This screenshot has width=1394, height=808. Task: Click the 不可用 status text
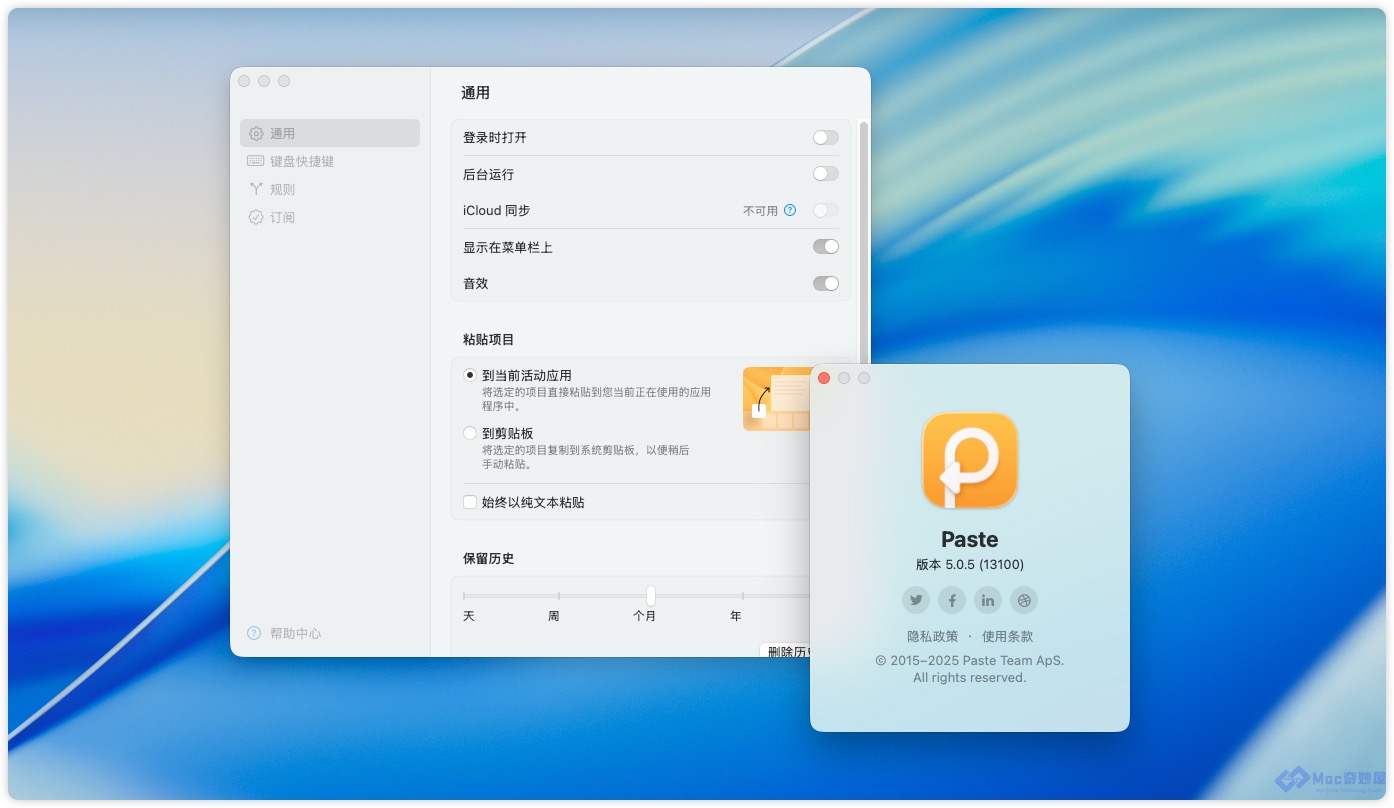pos(760,211)
